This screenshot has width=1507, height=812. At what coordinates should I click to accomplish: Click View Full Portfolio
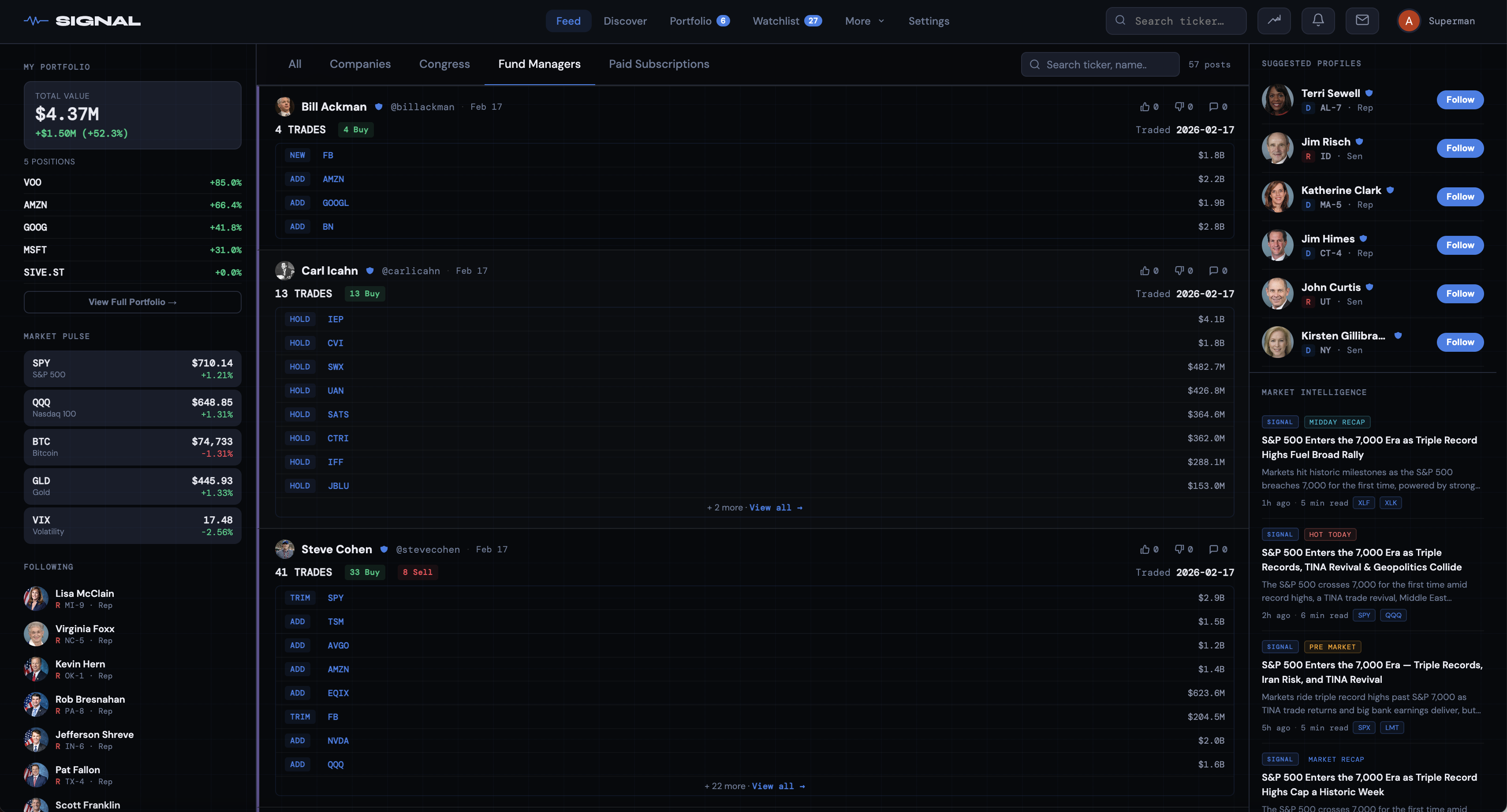[132, 302]
